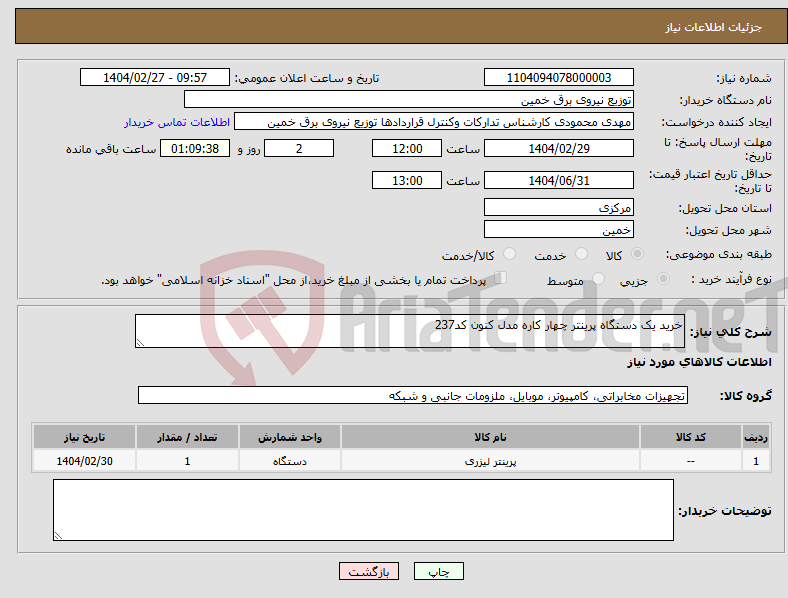Click the دستگاه unit cell
Screen dimensions: 788x598
[x=289, y=461]
